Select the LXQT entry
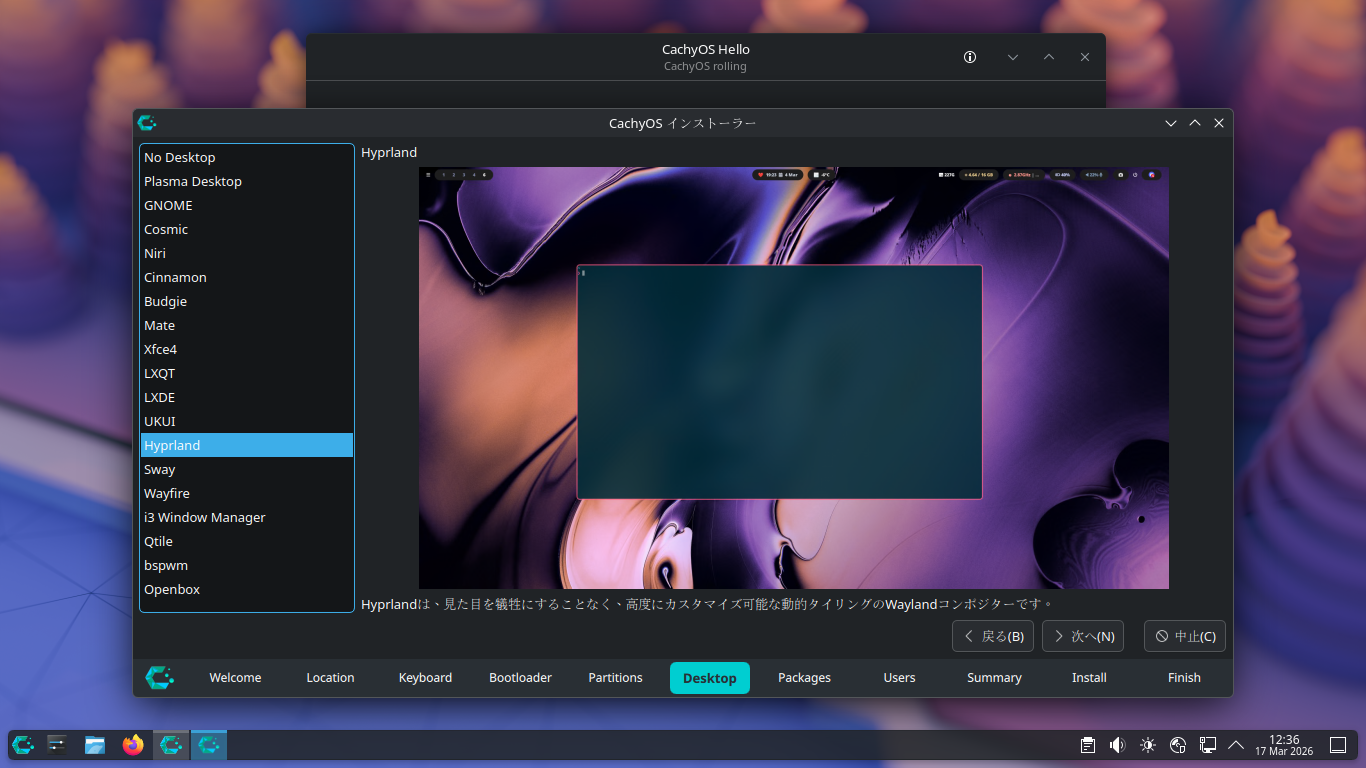 [247, 373]
